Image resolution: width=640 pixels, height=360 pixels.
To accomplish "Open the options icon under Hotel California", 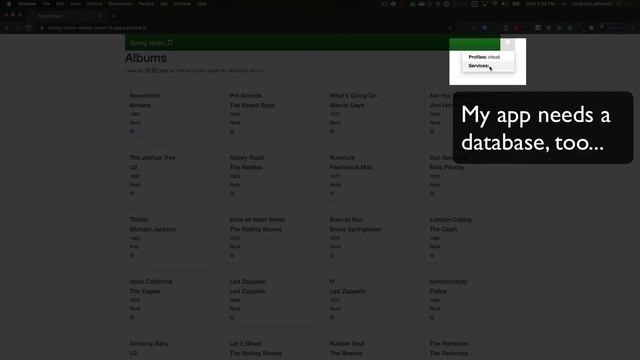I will click(x=132, y=318).
